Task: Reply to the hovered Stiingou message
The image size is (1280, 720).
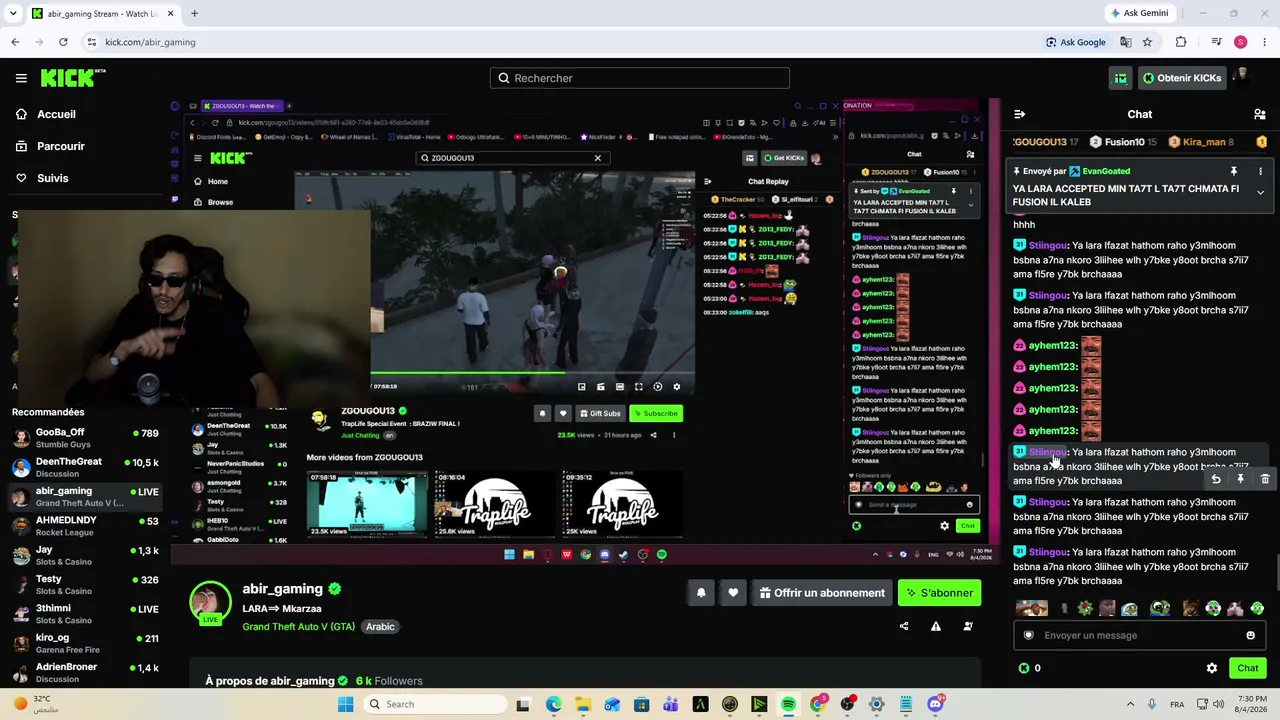Action: [1216, 480]
